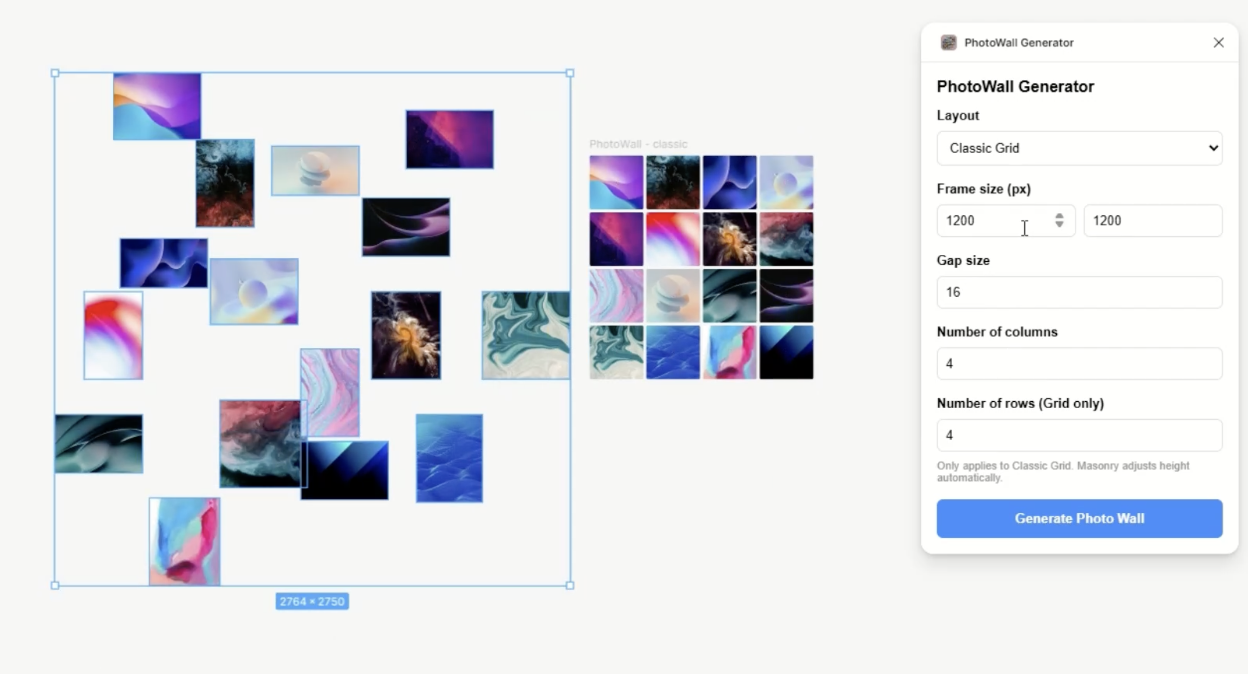This screenshot has height=674, width=1248.
Task: Click the 2764 × 2750 selection size badge
Action: [312, 602]
